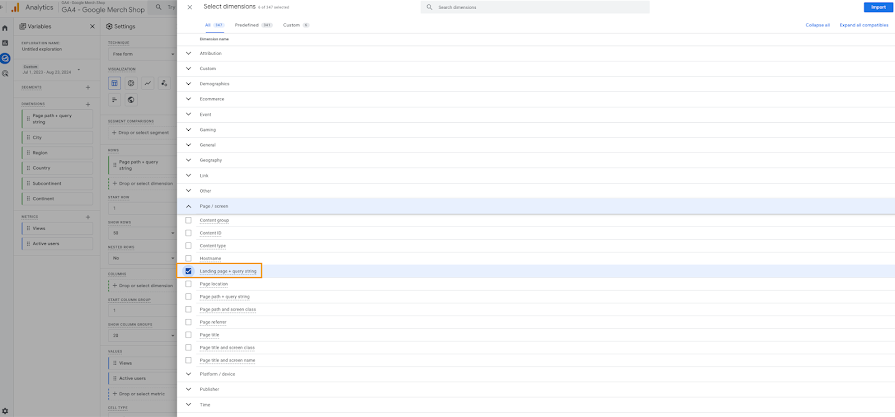Select the Donut chart visualization icon

131,83
